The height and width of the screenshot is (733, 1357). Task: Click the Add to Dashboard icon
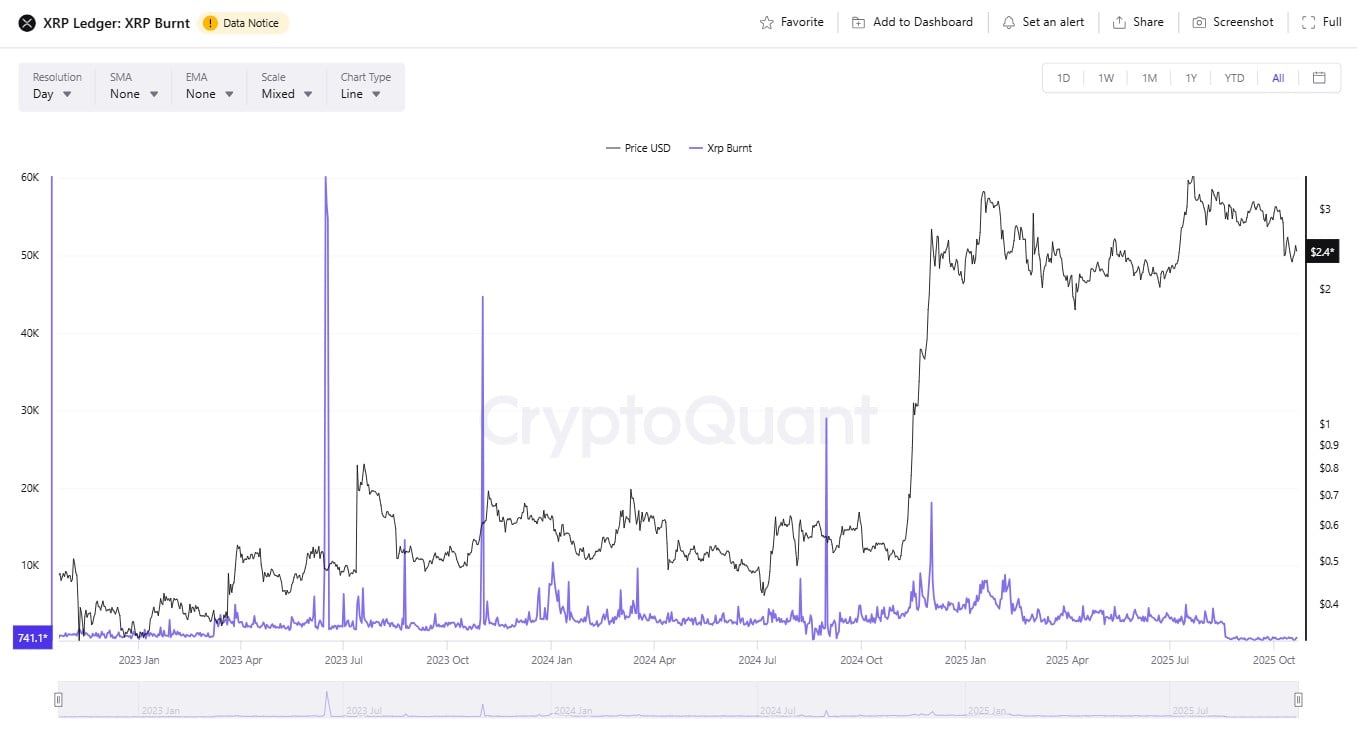(858, 22)
